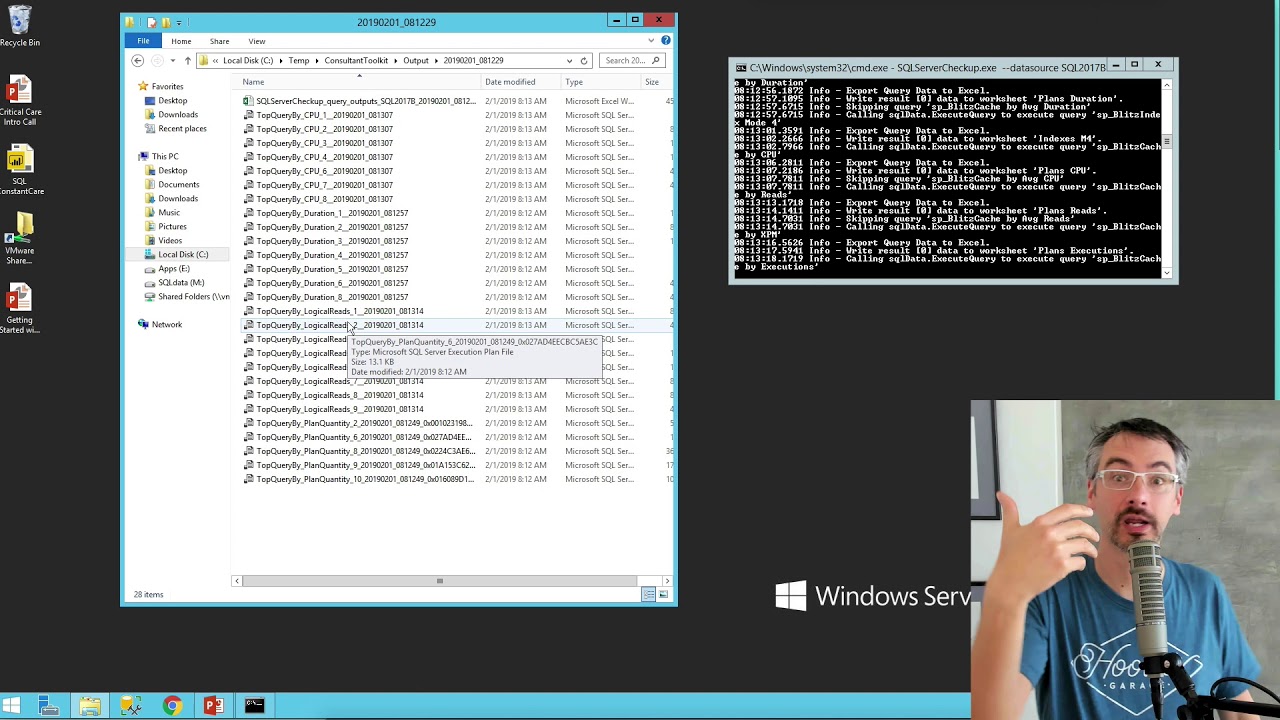Image resolution: width=1280 pixels, height=720 pixels.
Task: Go back in Explorer navigation
Action: (138, 60)
